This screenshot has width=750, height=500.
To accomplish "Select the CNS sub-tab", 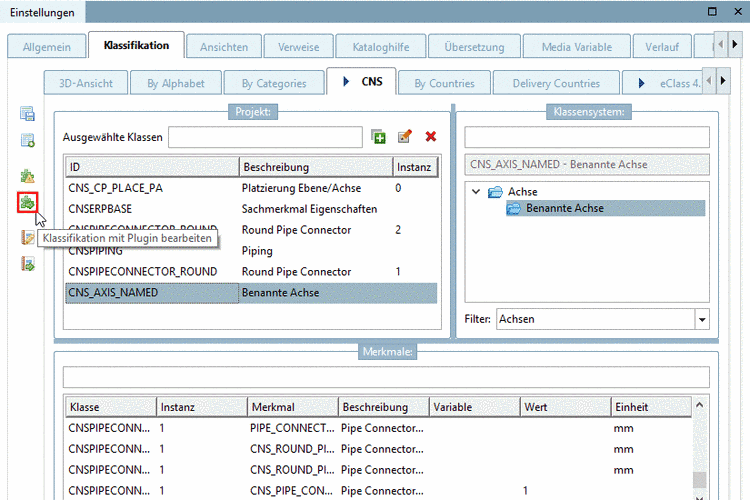I will [362, 81].
